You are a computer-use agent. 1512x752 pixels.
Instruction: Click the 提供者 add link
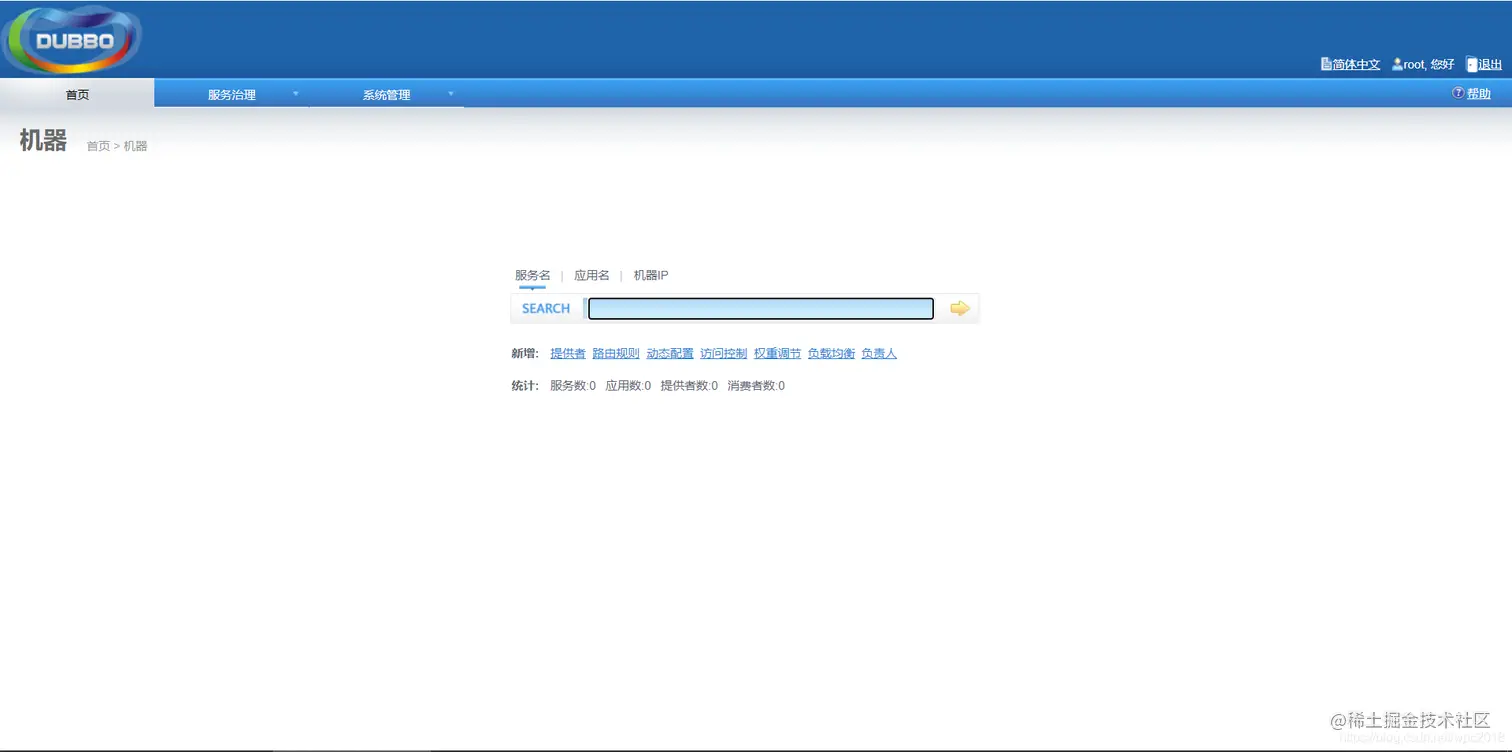(x=568, y=353)
